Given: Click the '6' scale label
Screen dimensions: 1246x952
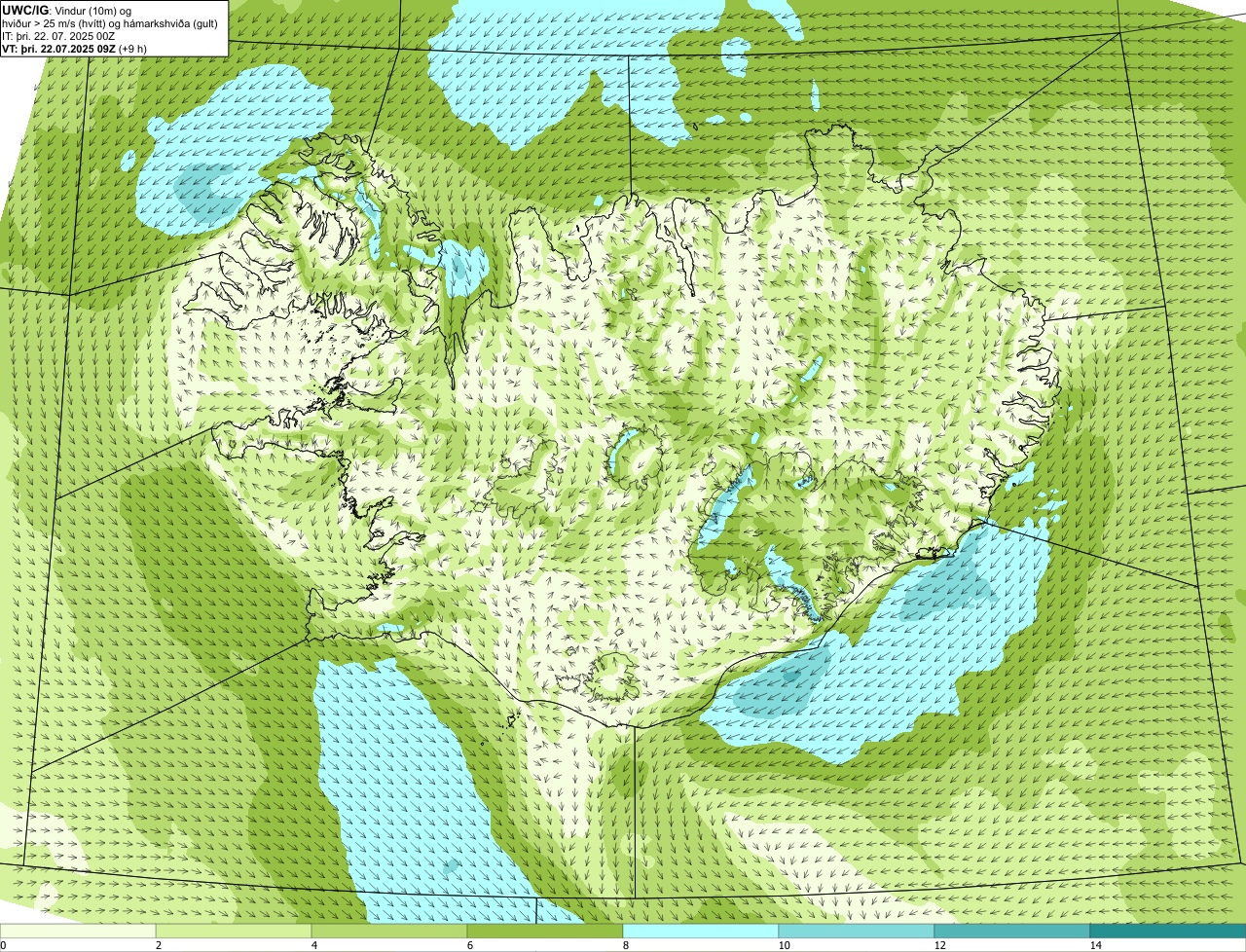Looking at the screenshot, I should [x=469, y=945].
